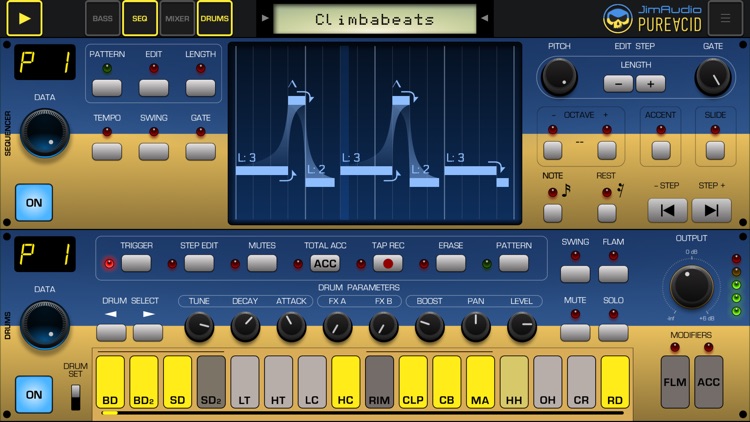Toggle the drum SOLO button
The width and height of the screenshot is (750, 422).
click(613, 332)
